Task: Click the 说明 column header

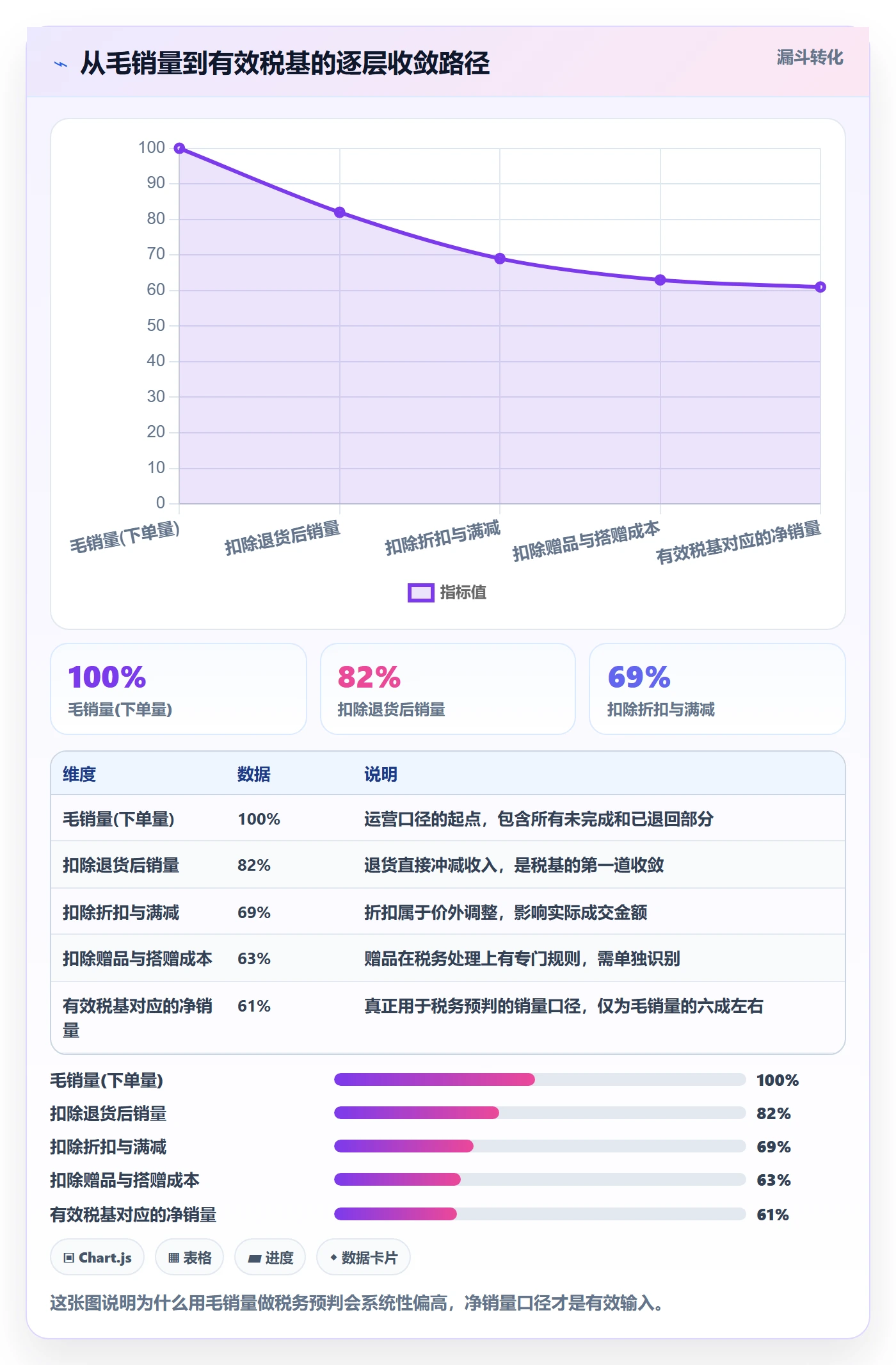Action: 381,774
